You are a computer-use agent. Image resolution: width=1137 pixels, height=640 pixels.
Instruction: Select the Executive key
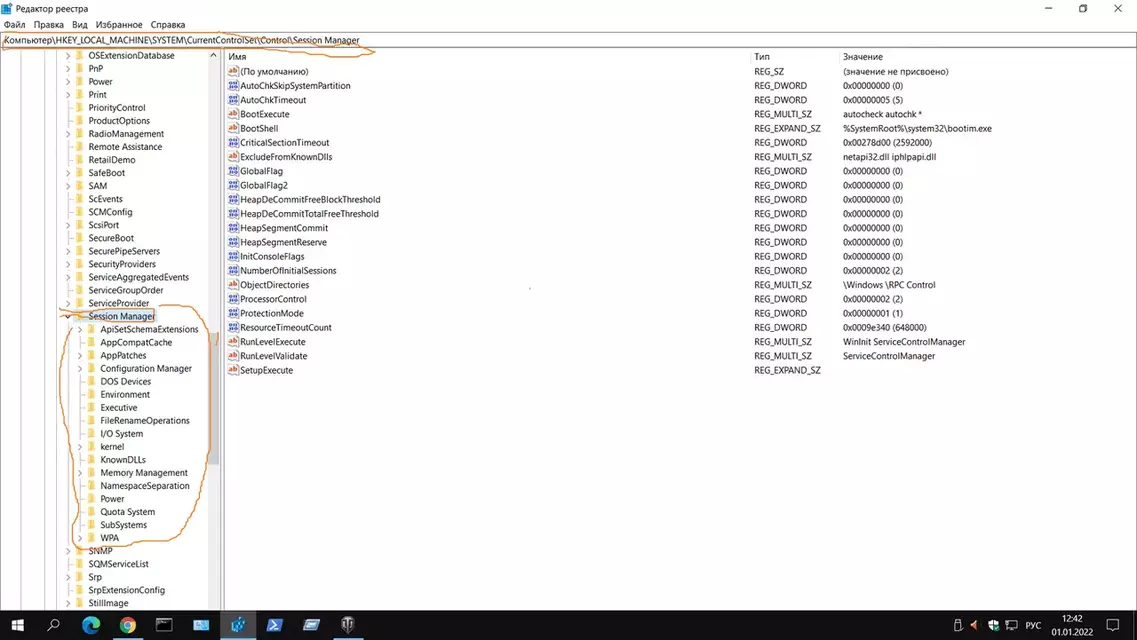[119, 407]
